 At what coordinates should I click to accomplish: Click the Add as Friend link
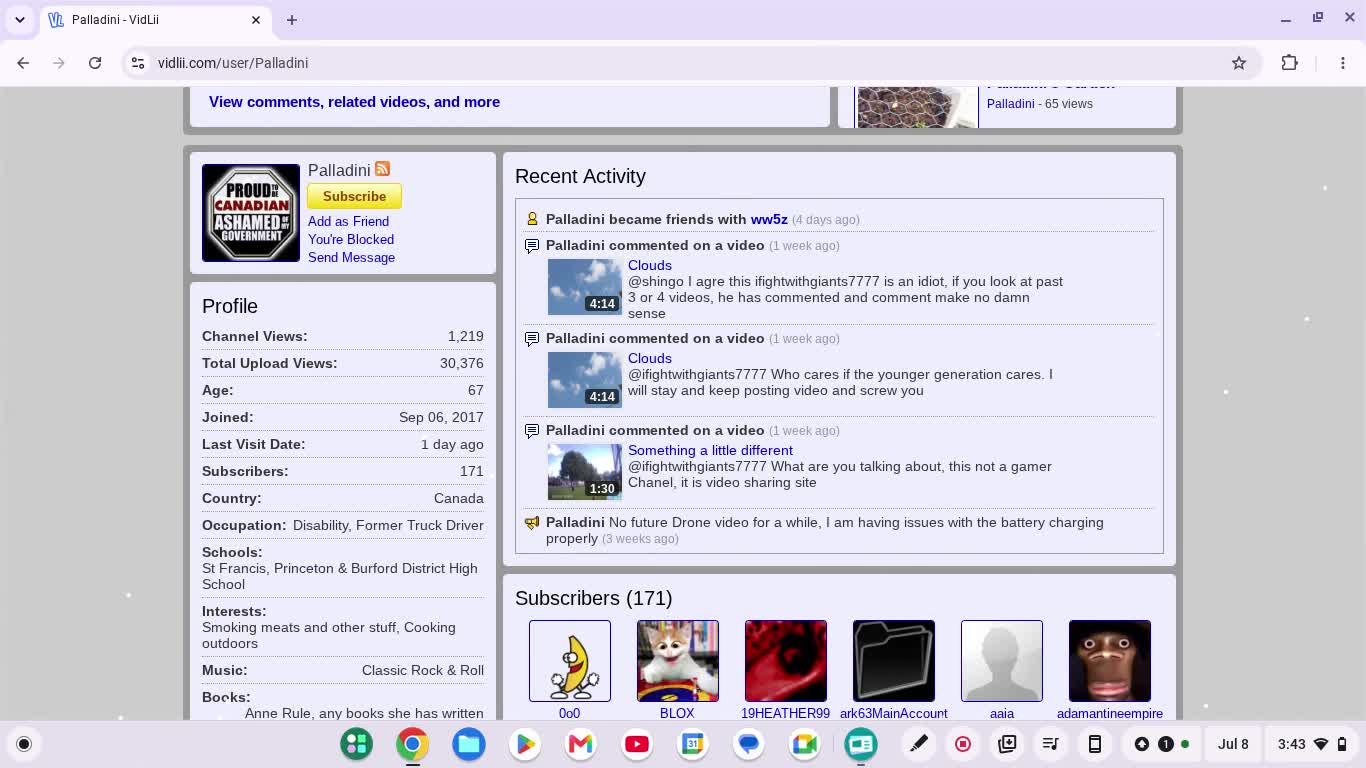tap(348, 221)
